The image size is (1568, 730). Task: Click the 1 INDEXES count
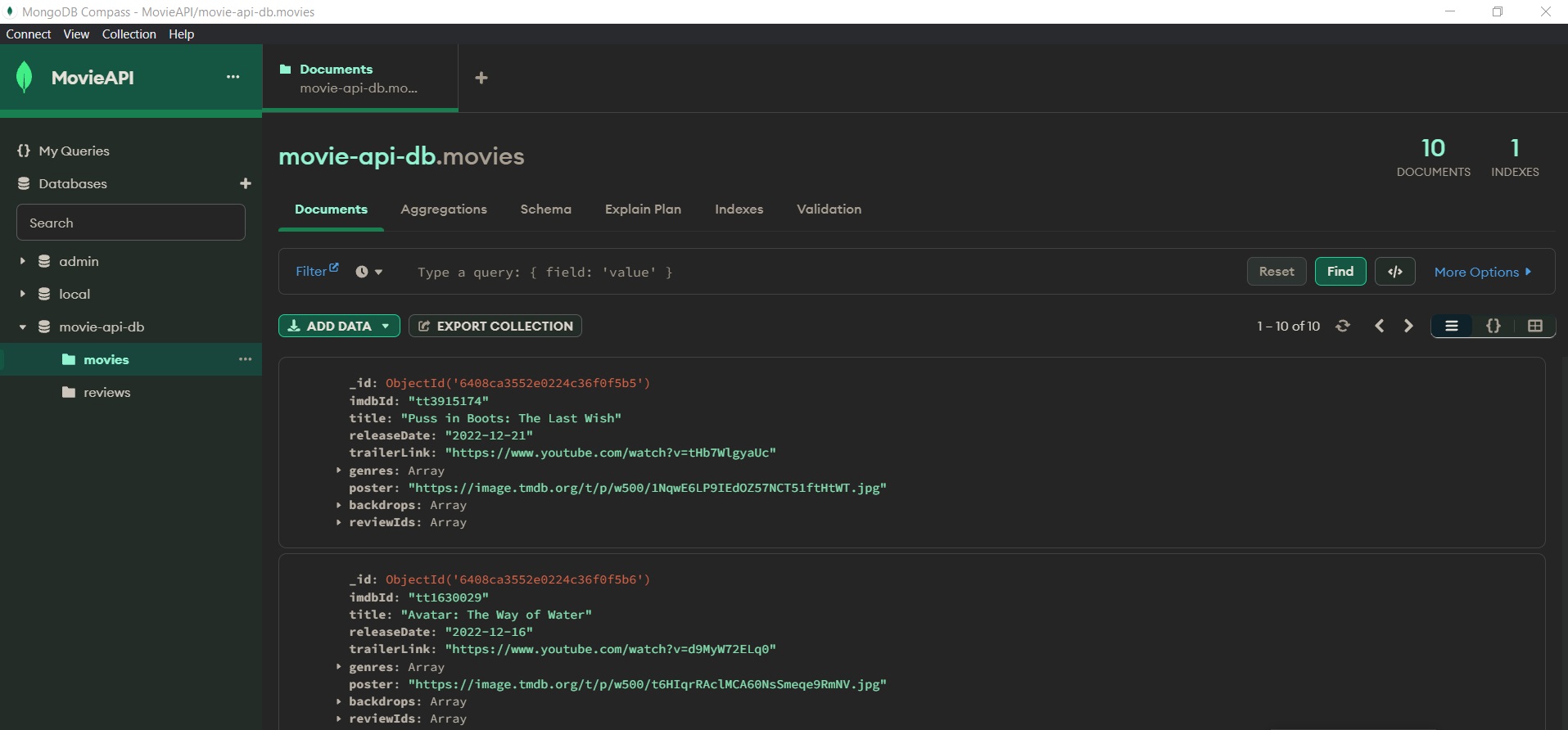coord(1515,157)
